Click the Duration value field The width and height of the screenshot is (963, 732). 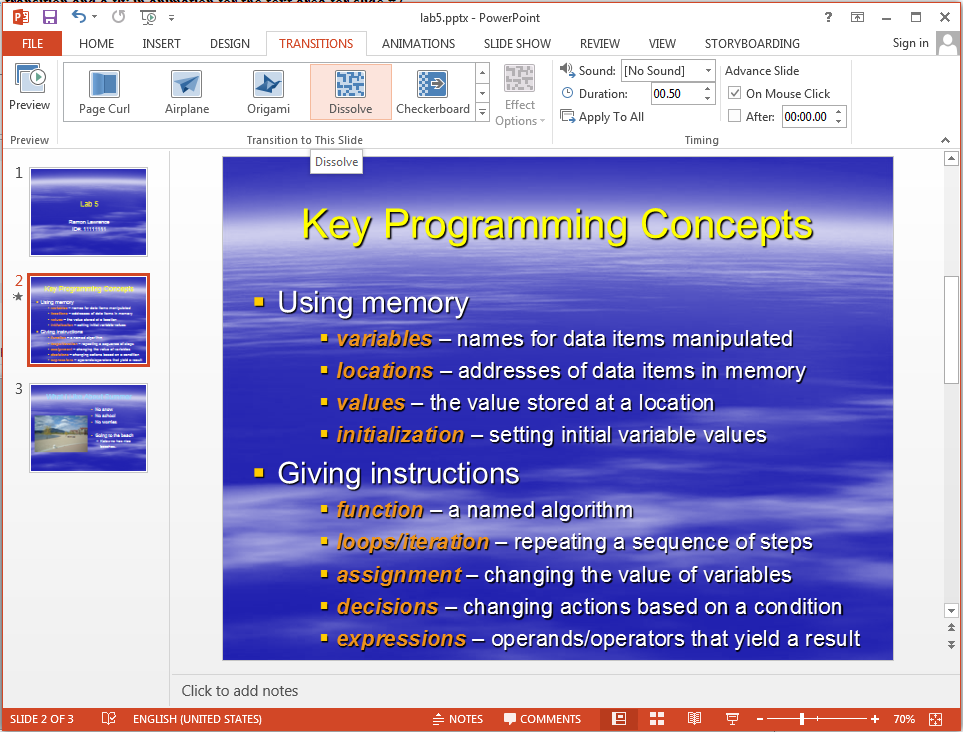coord(676,94)
